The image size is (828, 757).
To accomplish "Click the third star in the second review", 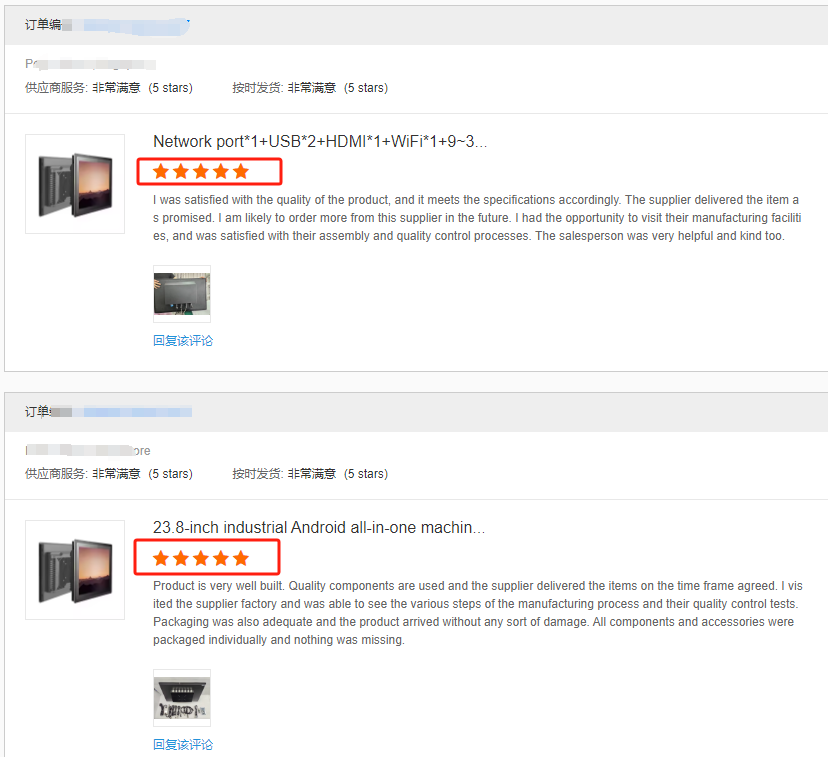I will click(x=201, y=558).
